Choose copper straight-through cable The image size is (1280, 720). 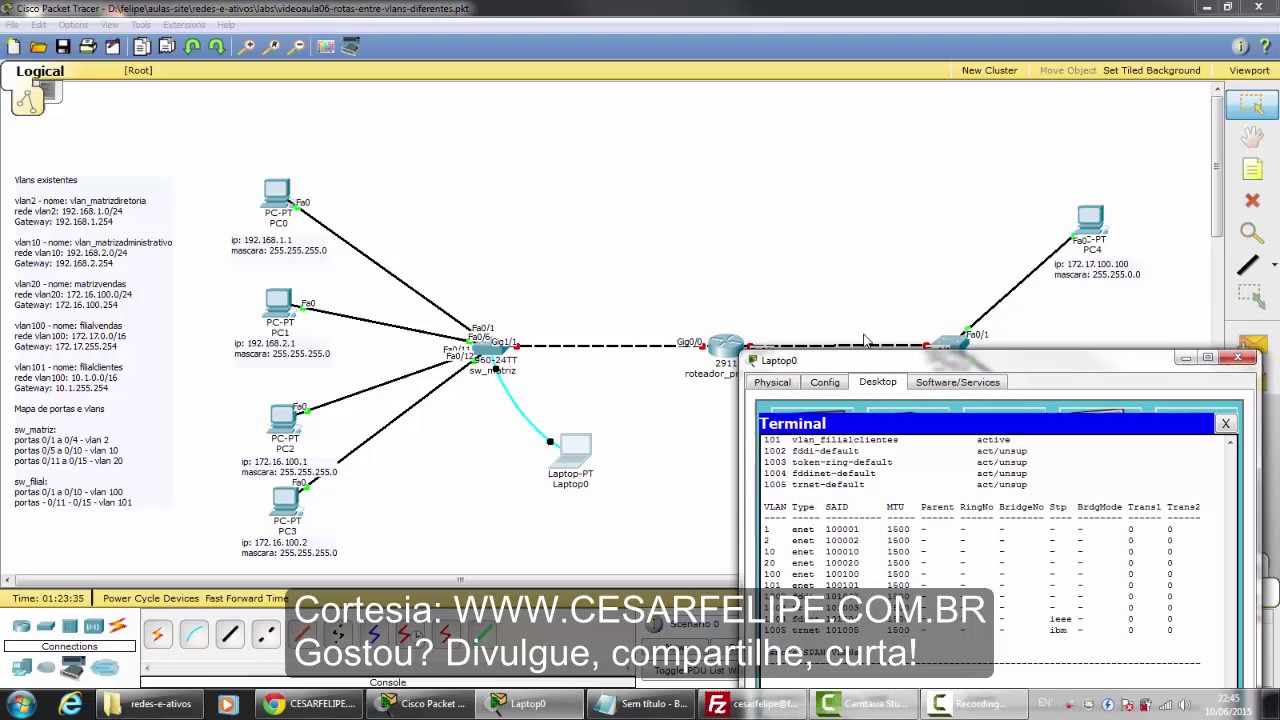point(229,634)
